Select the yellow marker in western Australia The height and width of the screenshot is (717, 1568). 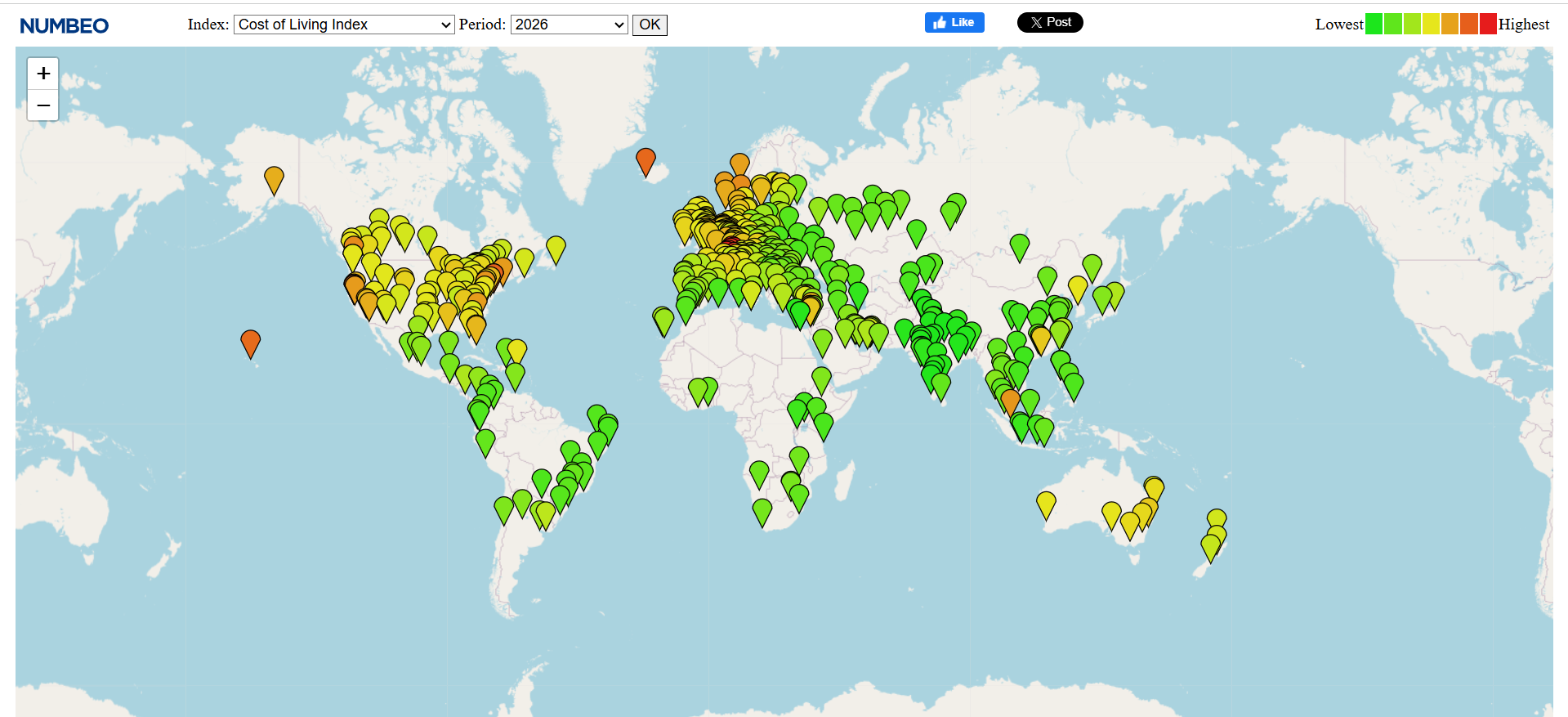tap(1046, 504)
